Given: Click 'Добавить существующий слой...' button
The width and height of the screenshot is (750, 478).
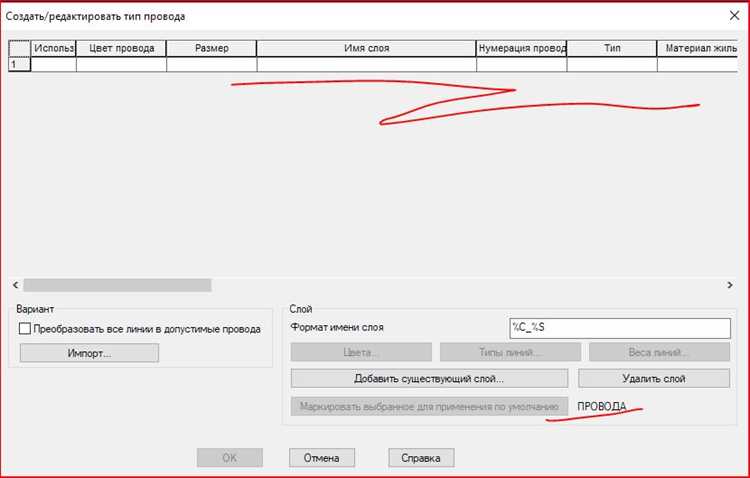Looking at the screenshot, I should click(429, 378).
